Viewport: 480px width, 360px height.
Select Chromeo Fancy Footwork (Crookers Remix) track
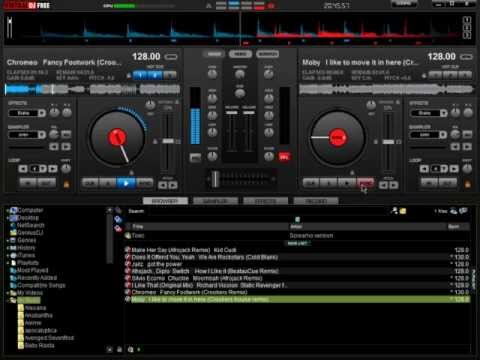(x=297, y=292)
